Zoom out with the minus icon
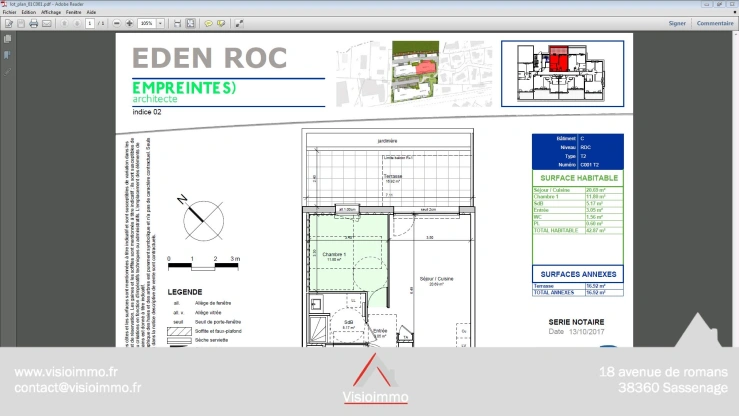Viewport: 739px width, 416px height. tap(117, 23)
